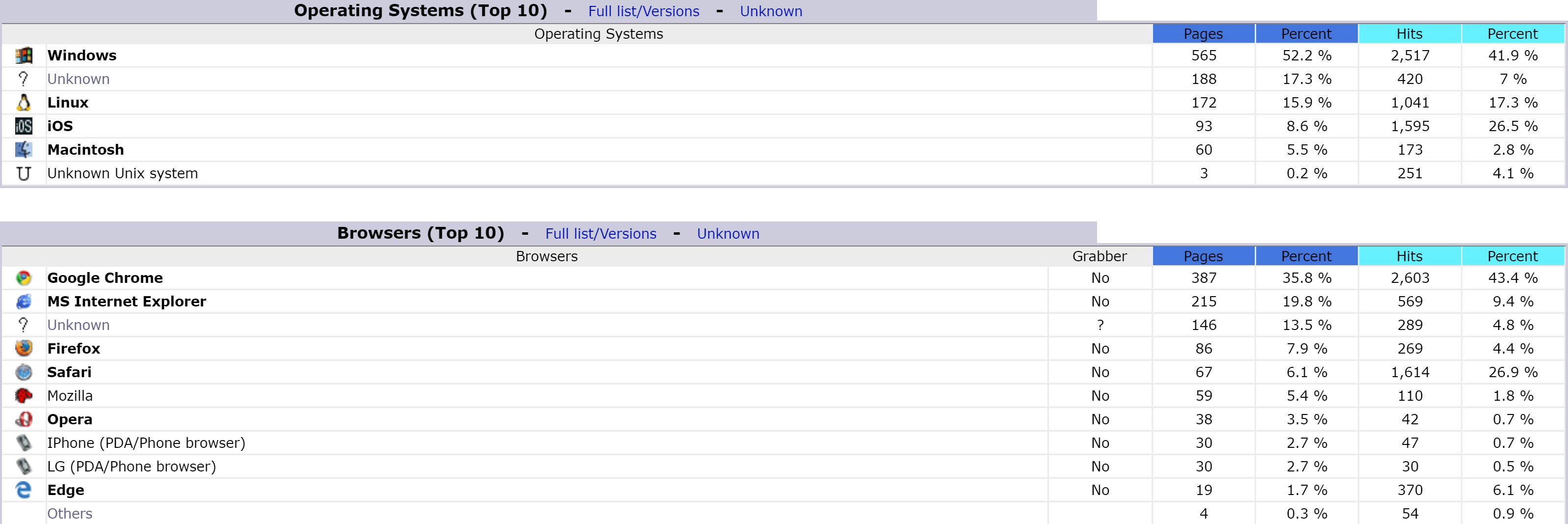Click the iOS icon

pos(24,126)
